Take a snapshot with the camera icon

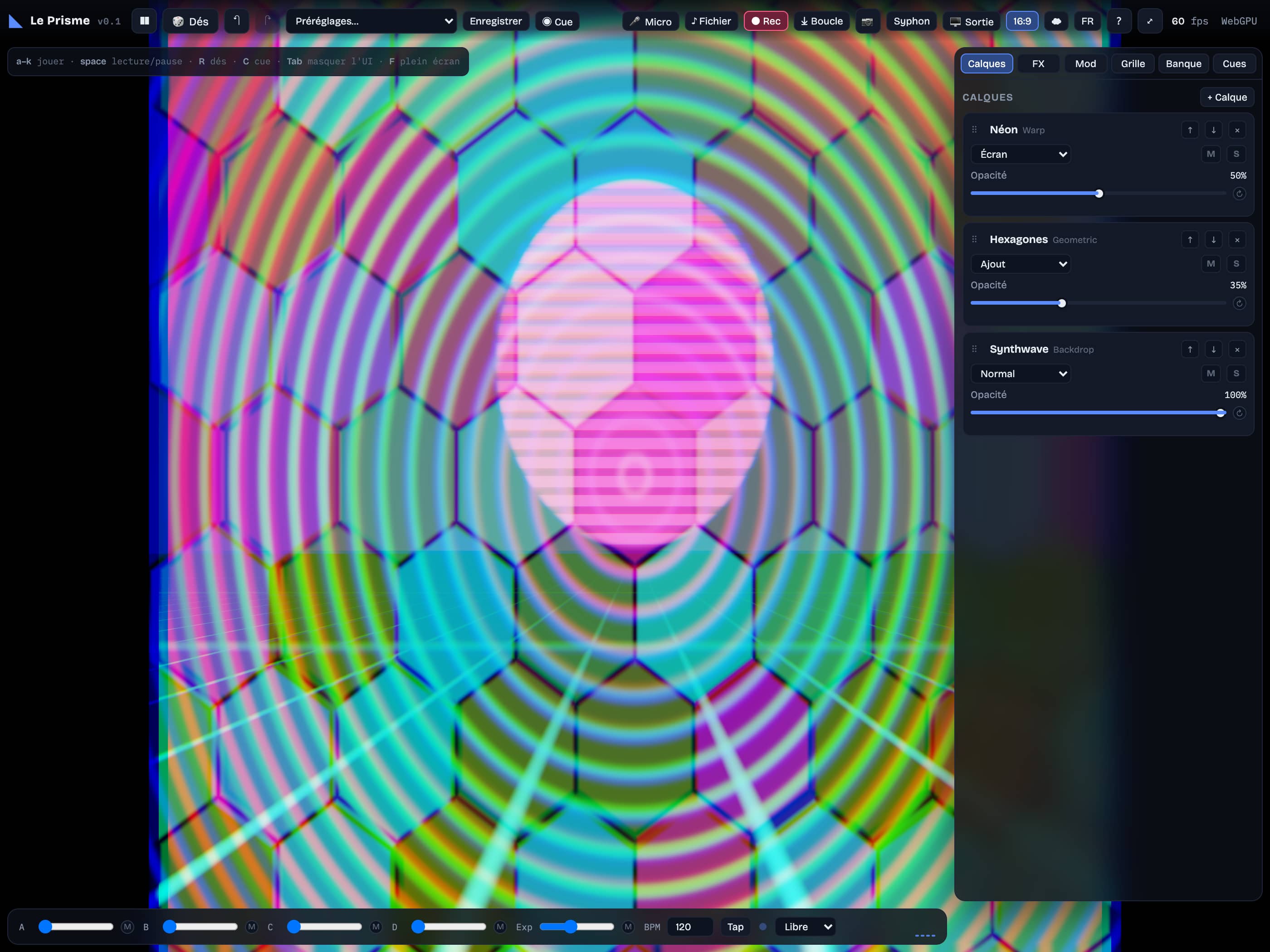867,21
